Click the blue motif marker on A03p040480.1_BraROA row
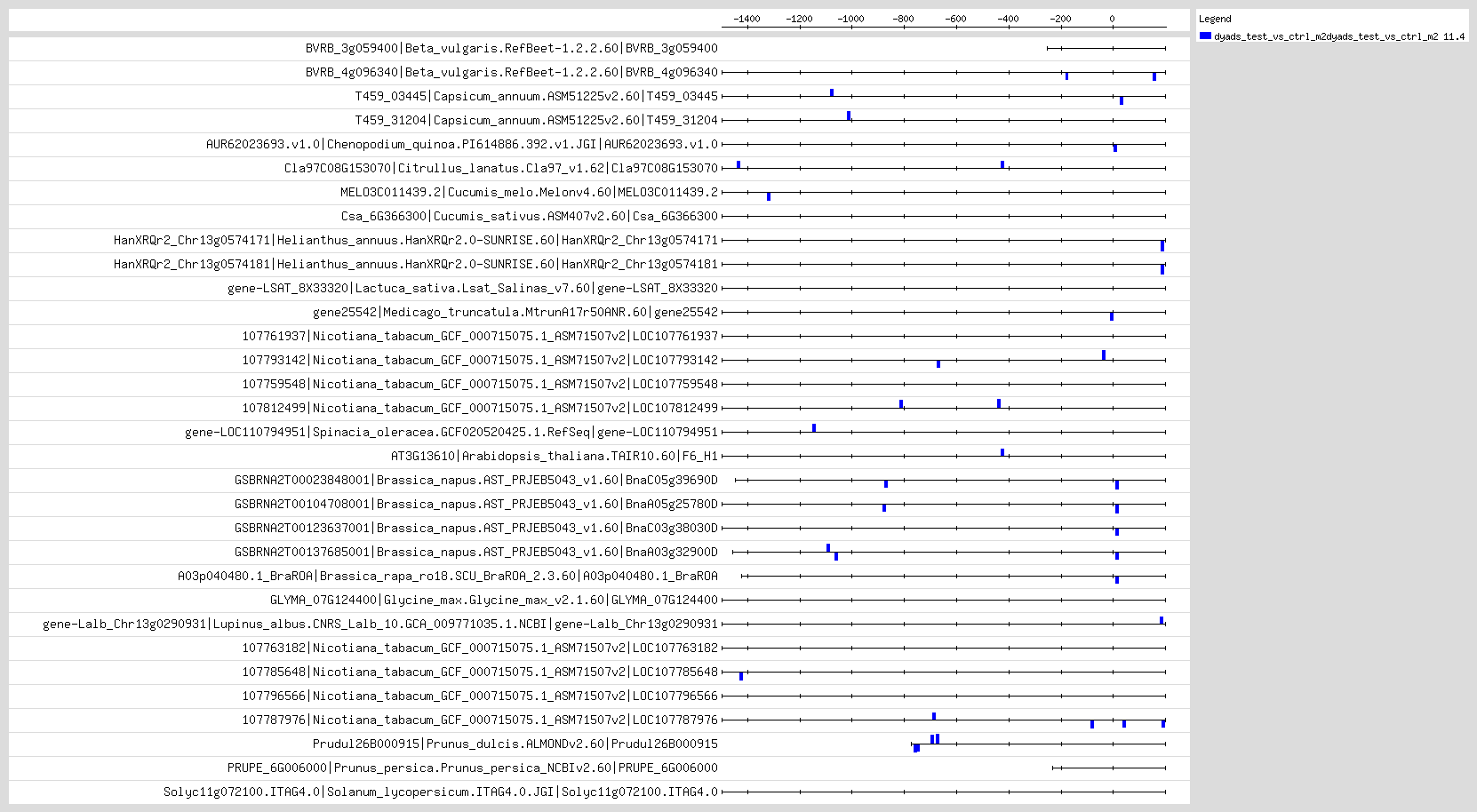Image resolution: width=1477 pixels, height=812 pixels. point(1117,580)
